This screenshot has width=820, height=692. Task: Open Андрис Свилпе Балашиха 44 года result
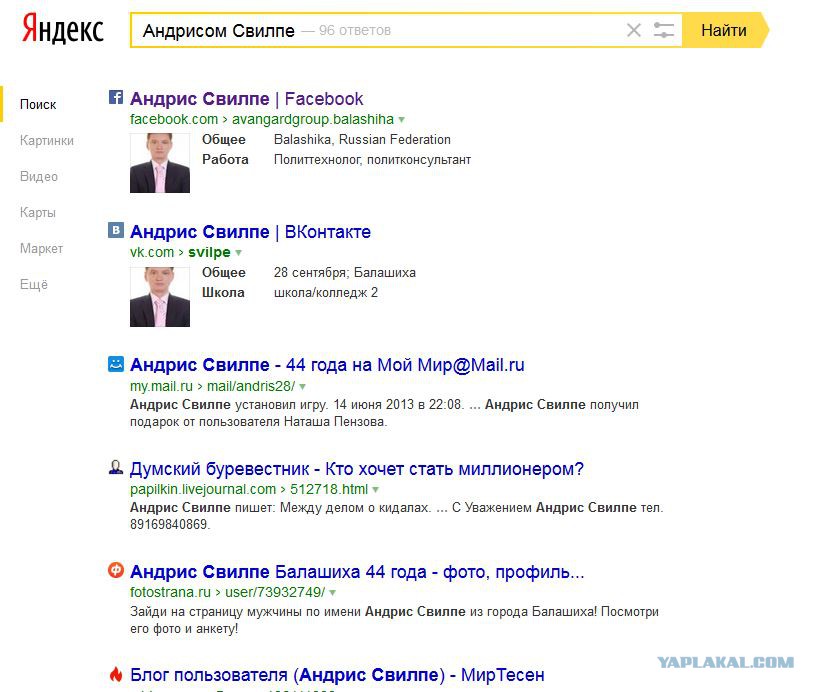point(357,572)
